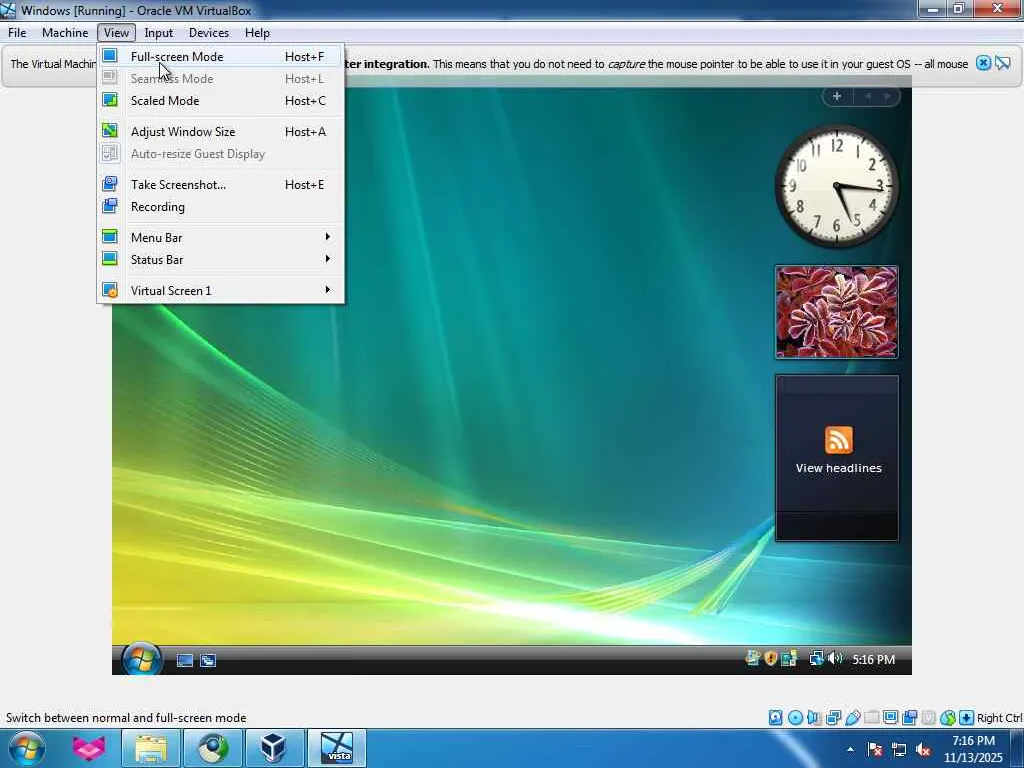Click the Vista guest volume tray icon
Image resolution: width=1024 pixels, height=768 pixels.
coord(835,658)
